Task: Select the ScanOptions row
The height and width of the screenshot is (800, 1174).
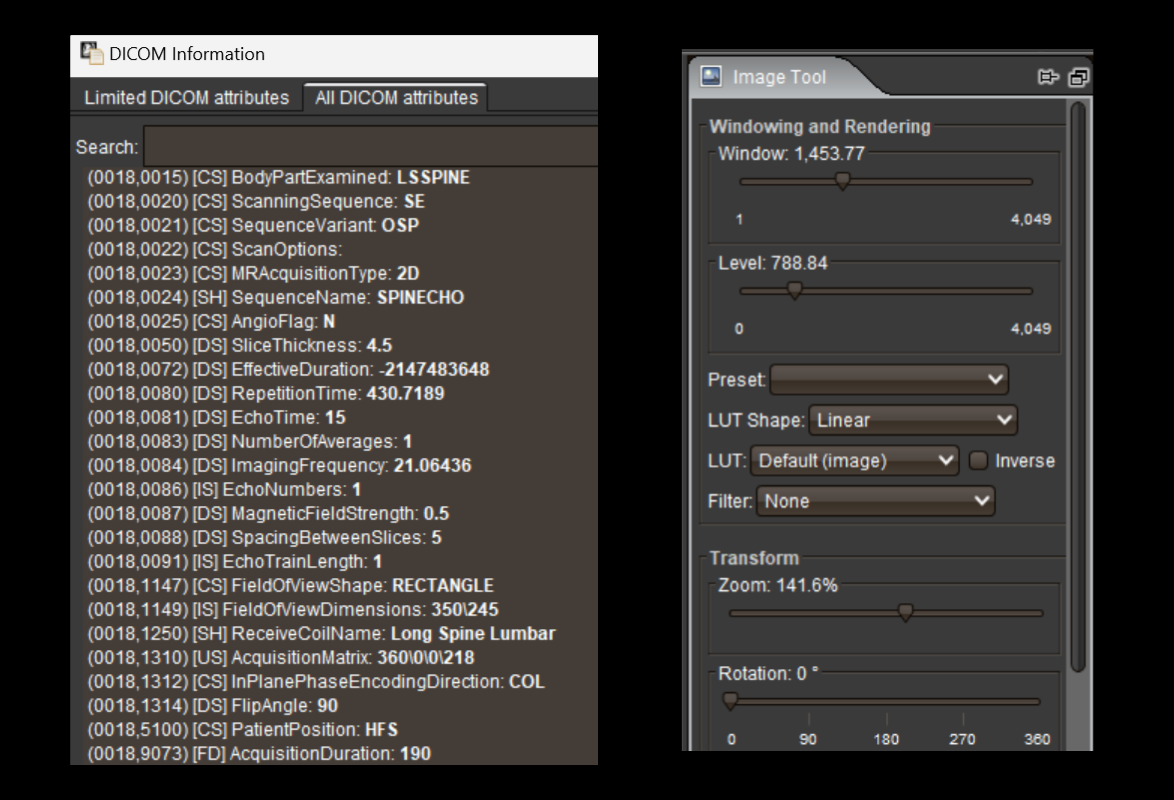Action: 215,249
